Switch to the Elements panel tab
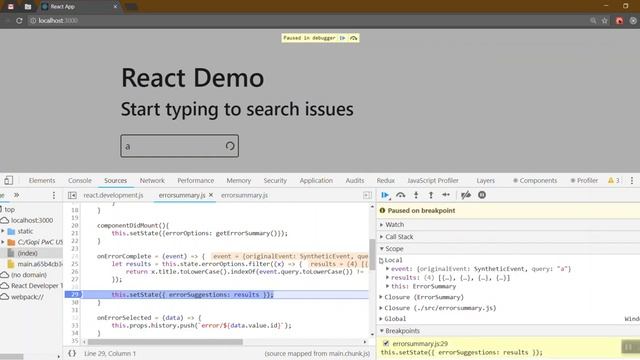The width and height of the screenshot is (640, 360). click(42, 180)
